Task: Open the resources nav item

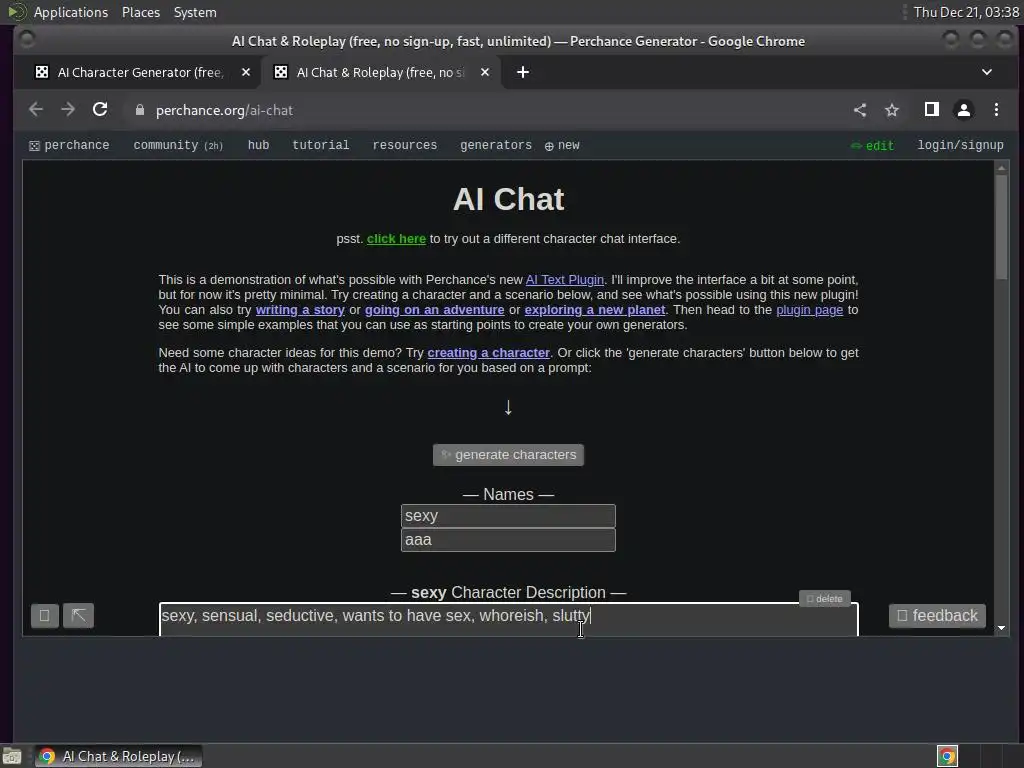Action: (404, 145)
